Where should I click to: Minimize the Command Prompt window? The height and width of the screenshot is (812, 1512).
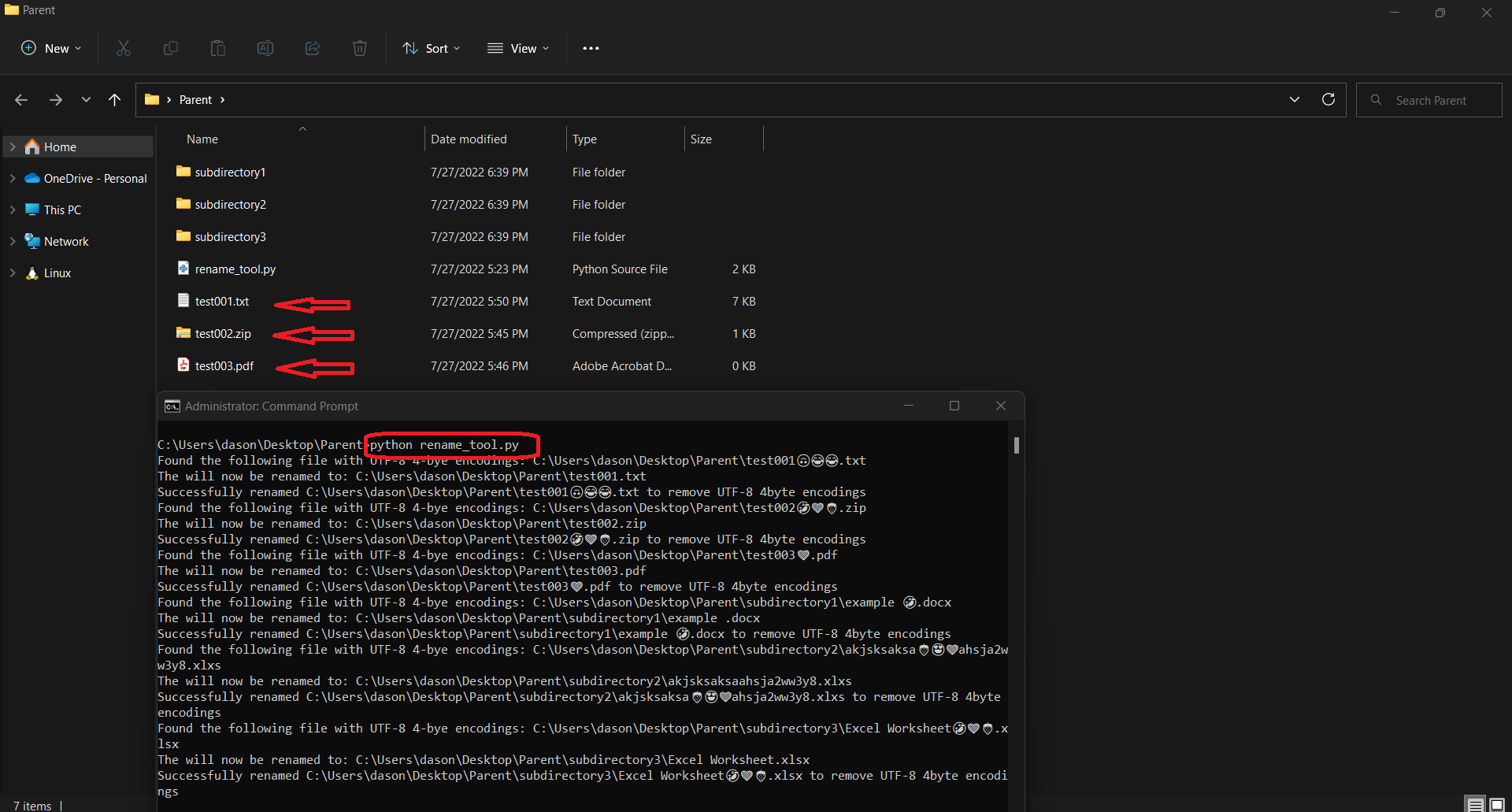(909, 406)
